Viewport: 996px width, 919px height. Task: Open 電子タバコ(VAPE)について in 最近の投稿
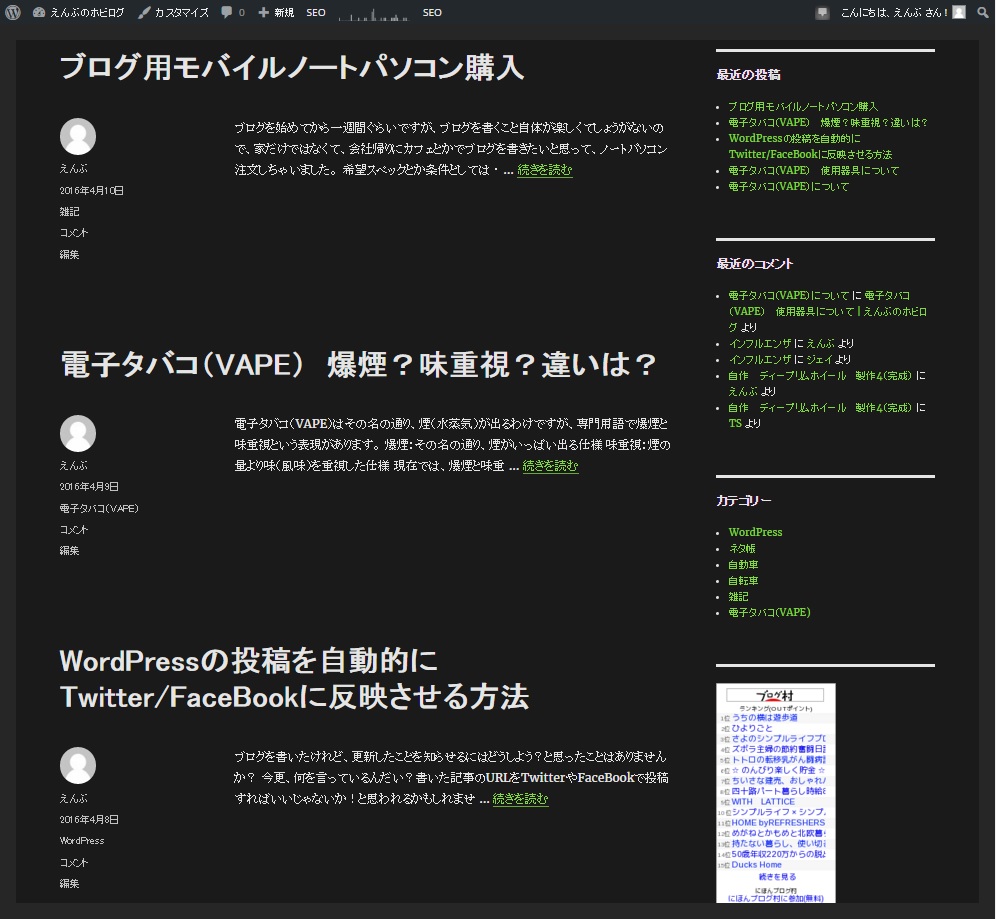(788, 186)
